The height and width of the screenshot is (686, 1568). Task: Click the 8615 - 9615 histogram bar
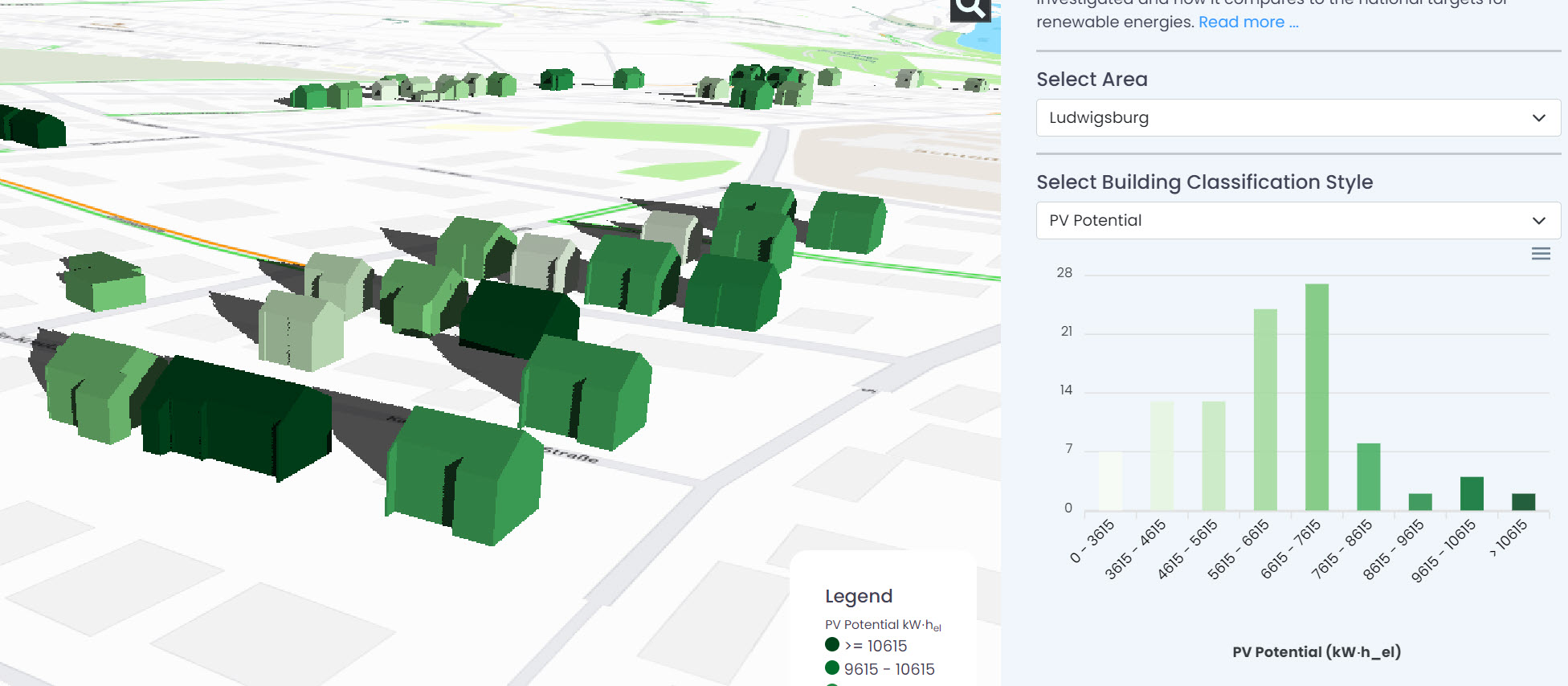(1420, 502)
